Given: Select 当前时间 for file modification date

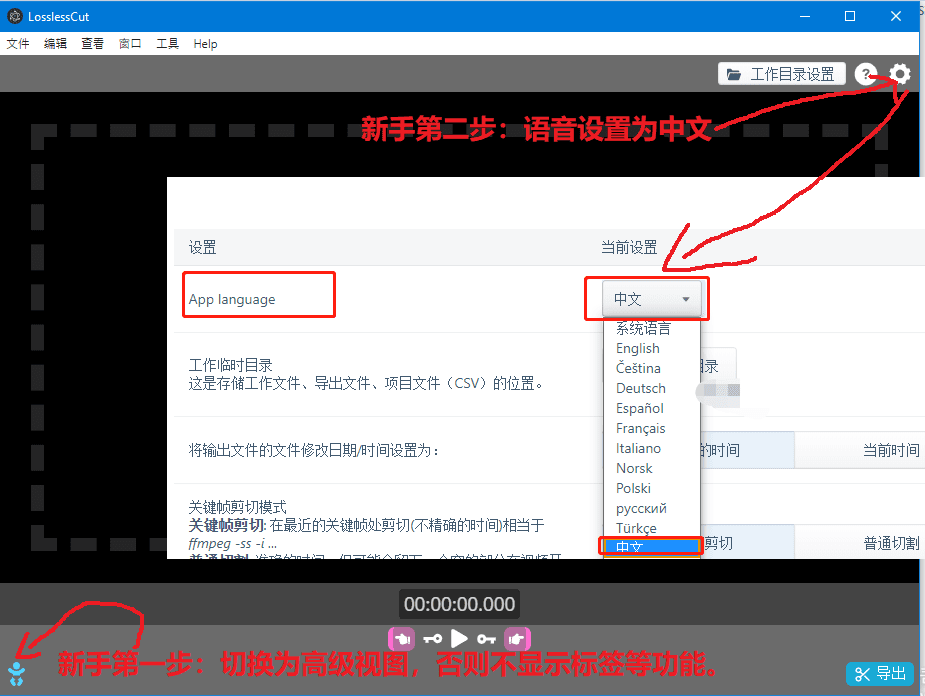Looking at the screenshot, I should tap(890, 450).
